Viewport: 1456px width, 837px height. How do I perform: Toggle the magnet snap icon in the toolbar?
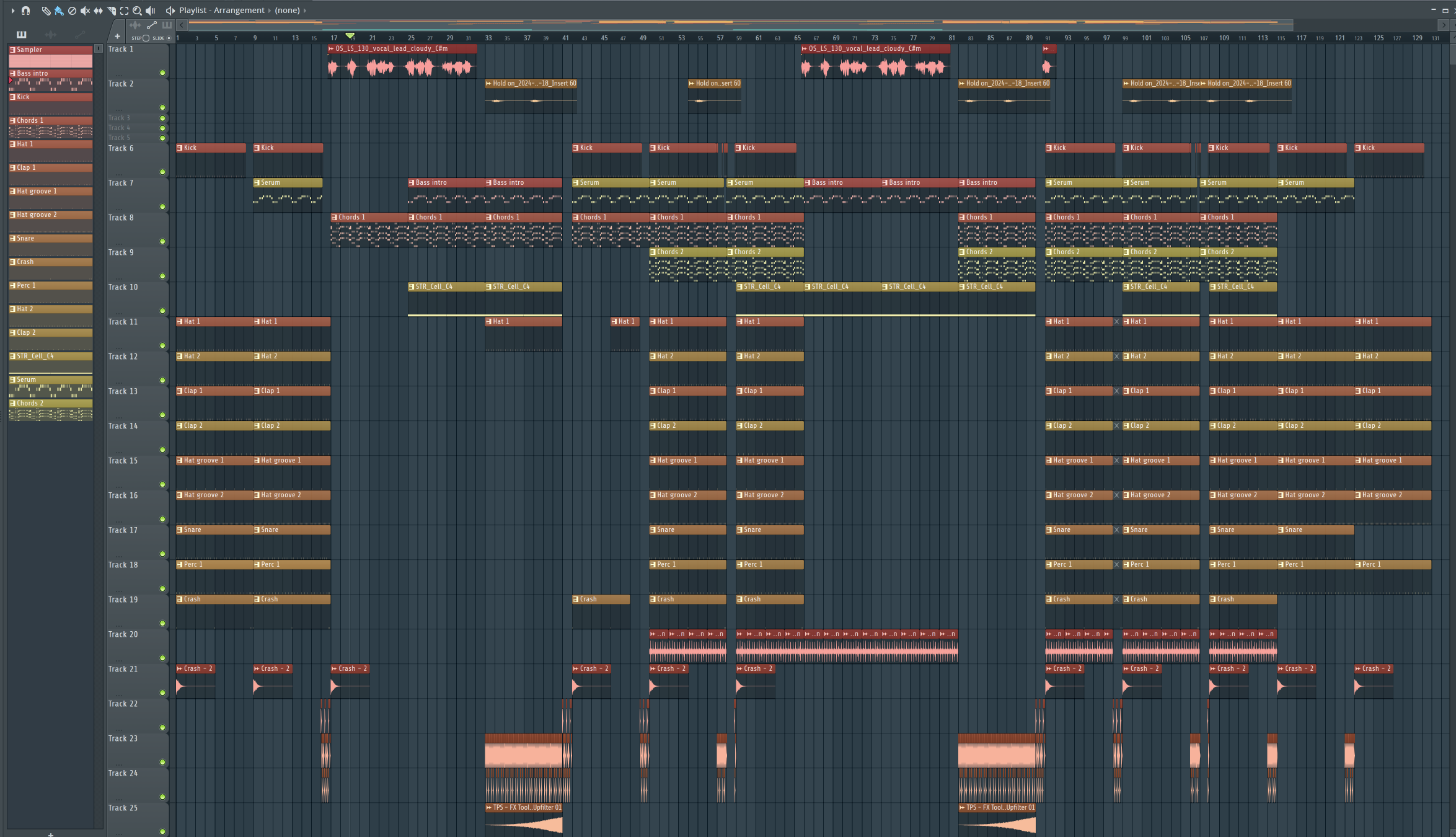[25, 11]
